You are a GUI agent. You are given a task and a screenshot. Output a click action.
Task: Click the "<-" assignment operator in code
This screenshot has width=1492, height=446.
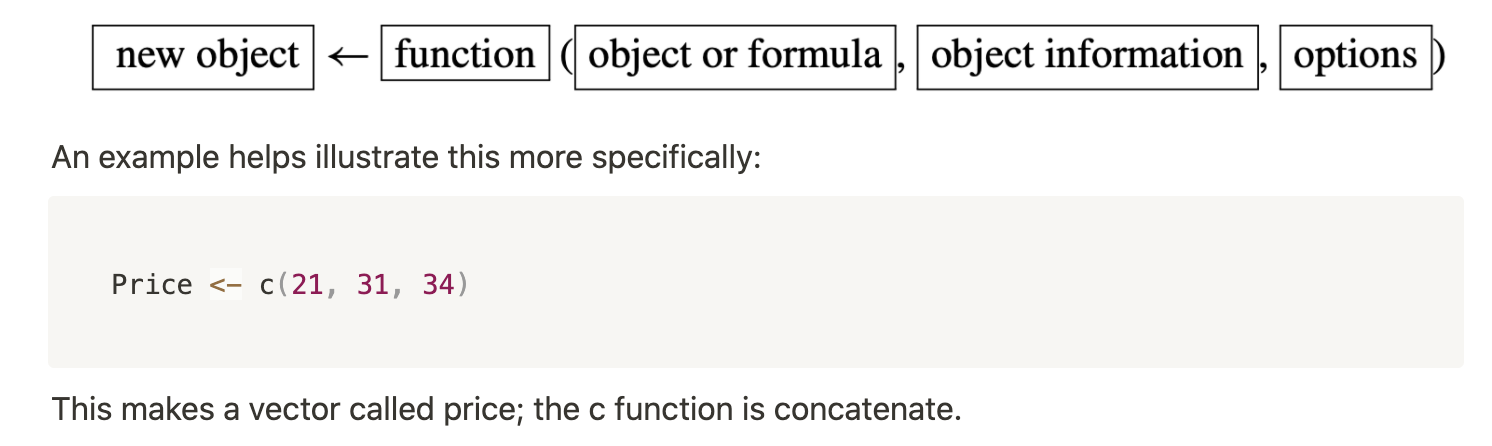[x=226, y=286]
